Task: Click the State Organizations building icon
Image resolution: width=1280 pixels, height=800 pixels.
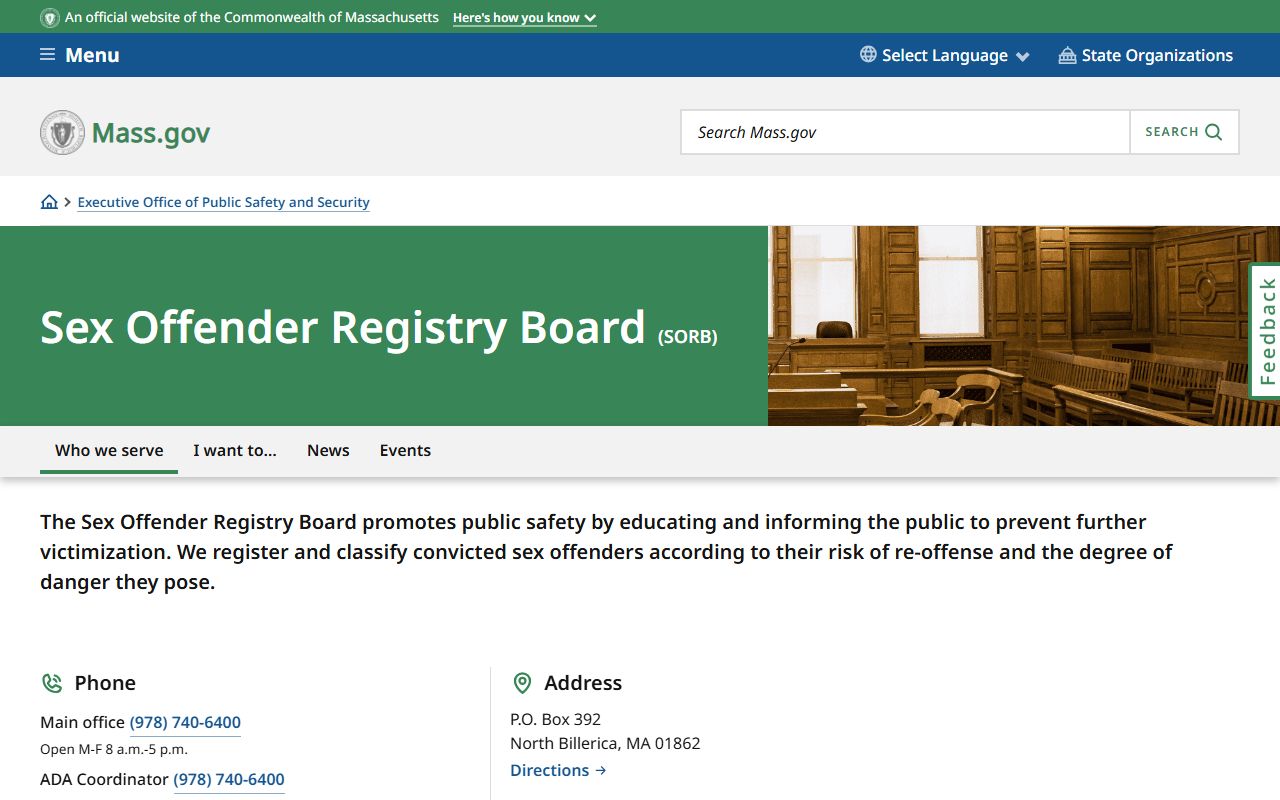Action: pos(1067,55)
